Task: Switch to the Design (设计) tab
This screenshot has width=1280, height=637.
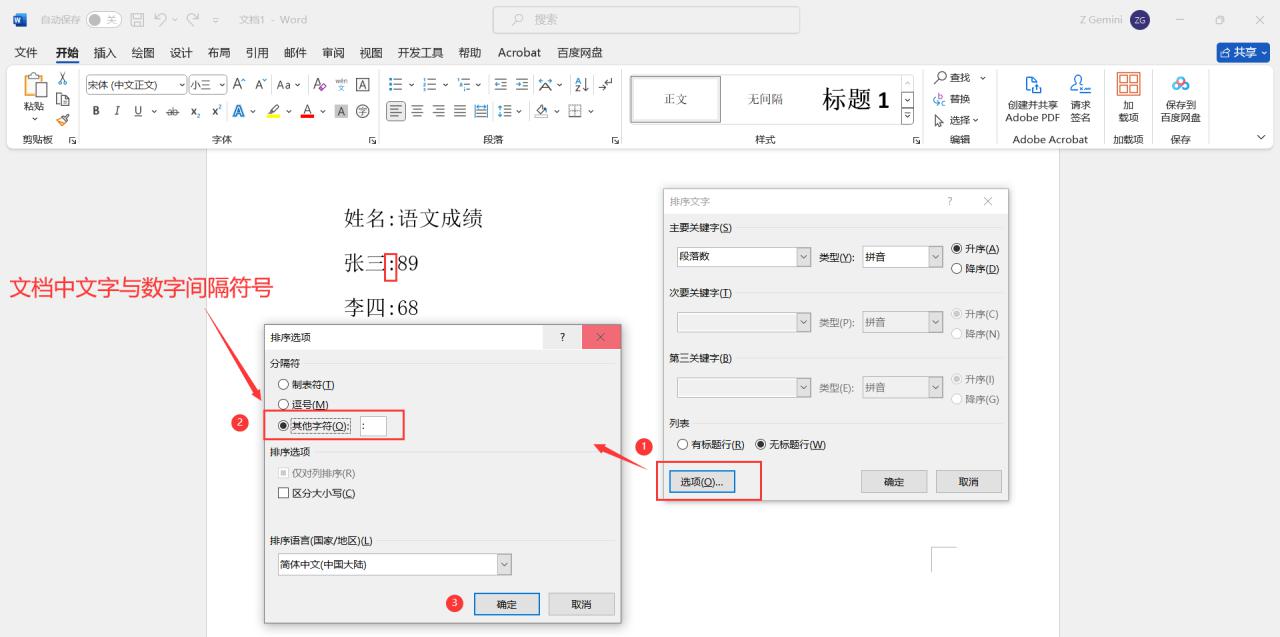Action: 181,53
